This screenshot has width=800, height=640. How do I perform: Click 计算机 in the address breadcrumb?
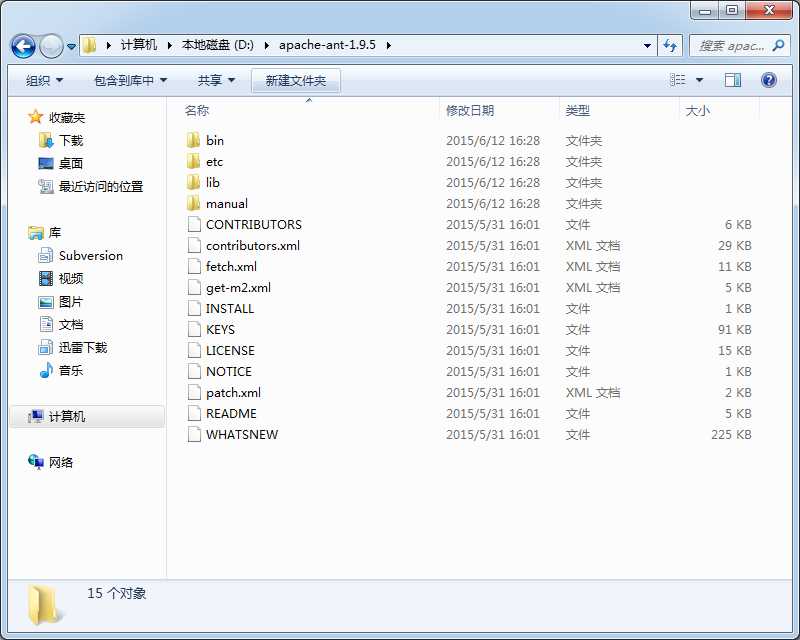tap(138, 45)
